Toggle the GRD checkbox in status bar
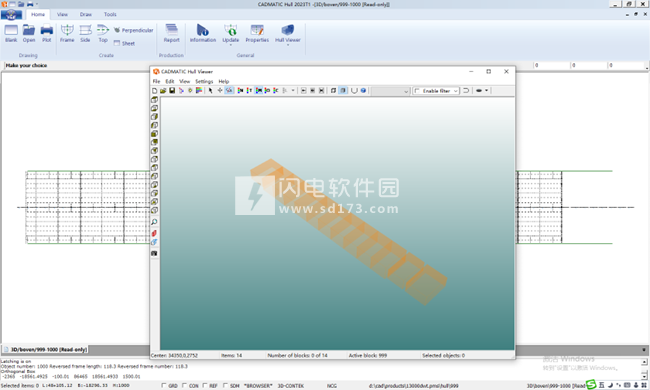650x390 pixels. [164, 385]
